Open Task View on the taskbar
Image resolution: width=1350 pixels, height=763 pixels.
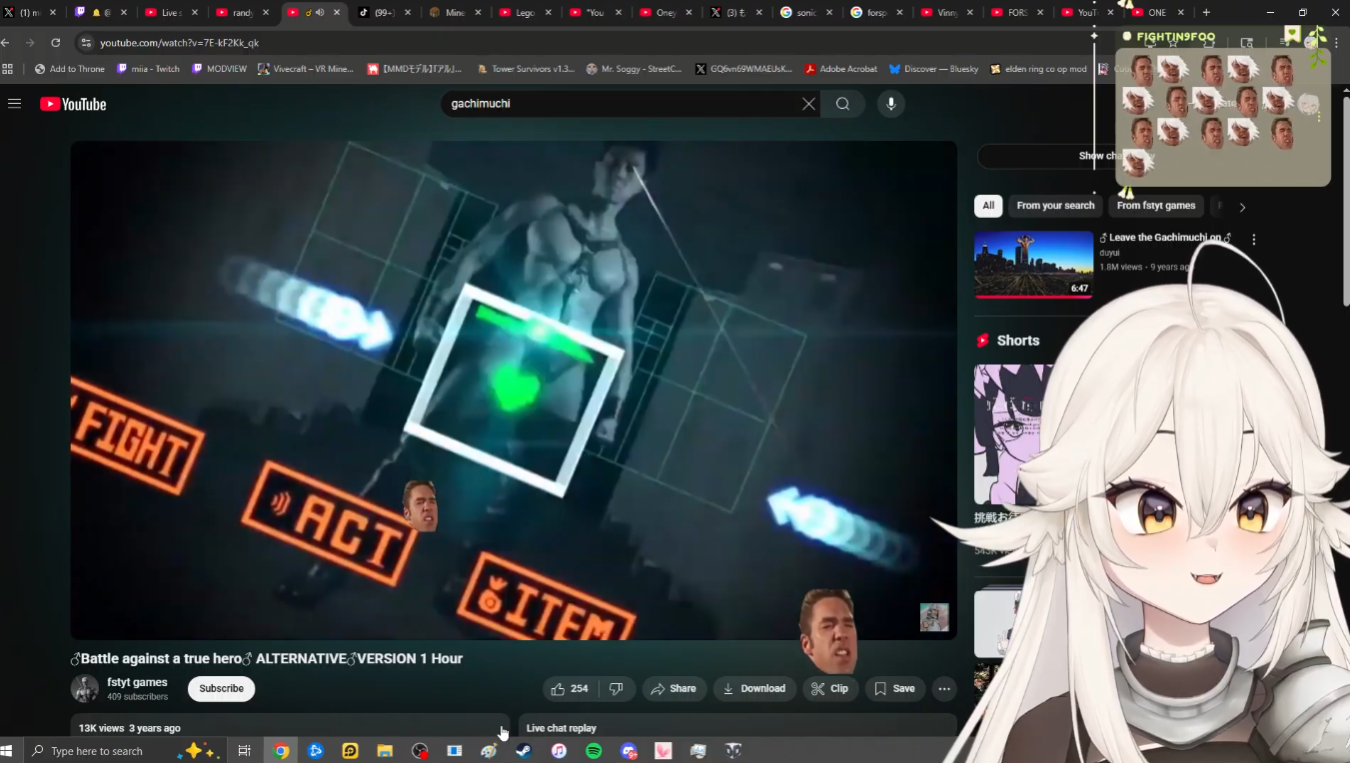click(x=244, y=751)
